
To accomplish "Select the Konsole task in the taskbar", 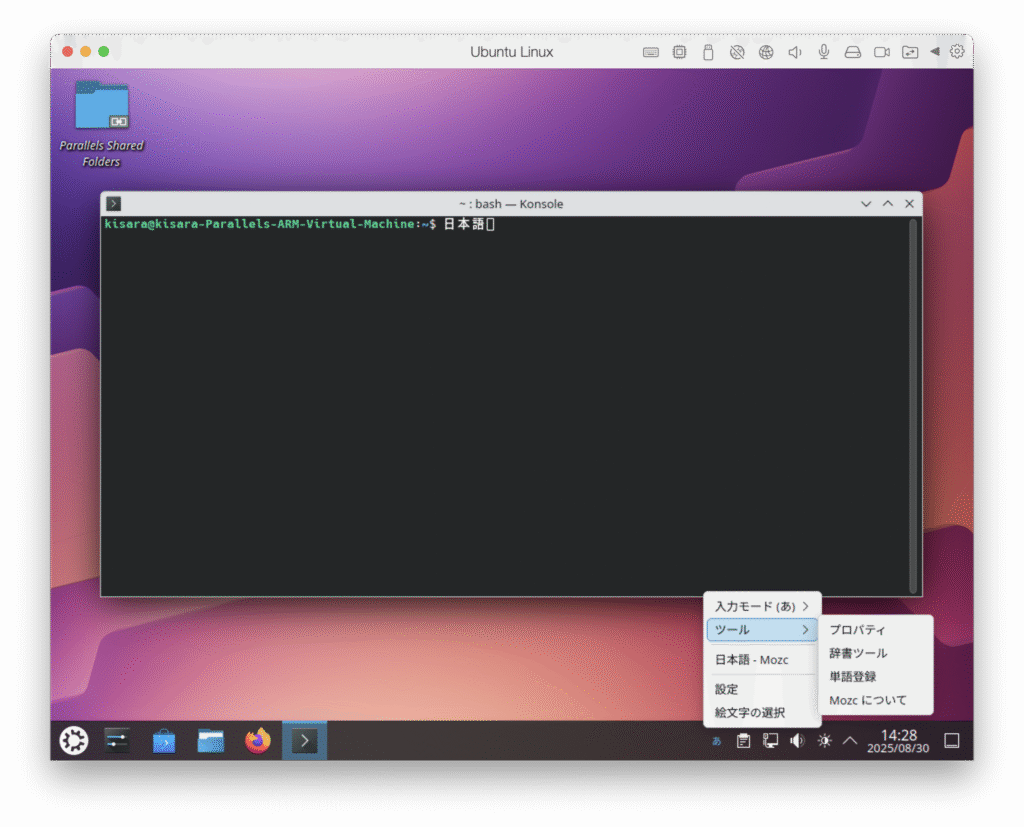I will tap(304, 741).
